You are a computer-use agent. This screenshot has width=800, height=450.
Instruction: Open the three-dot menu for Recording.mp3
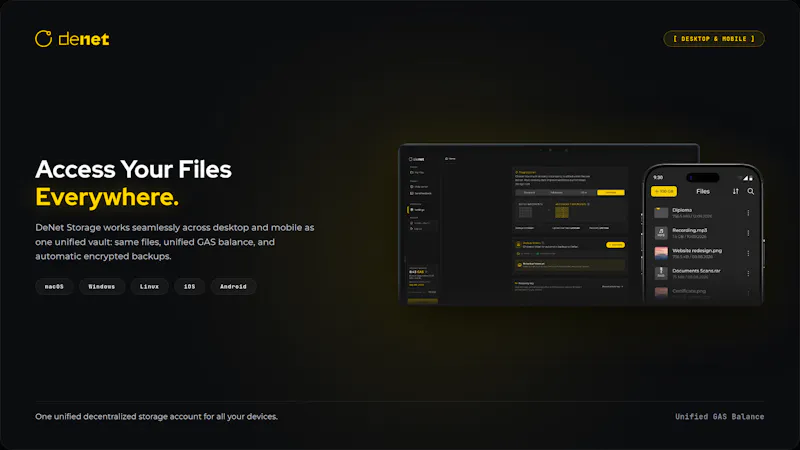click(x=748, y=233)
